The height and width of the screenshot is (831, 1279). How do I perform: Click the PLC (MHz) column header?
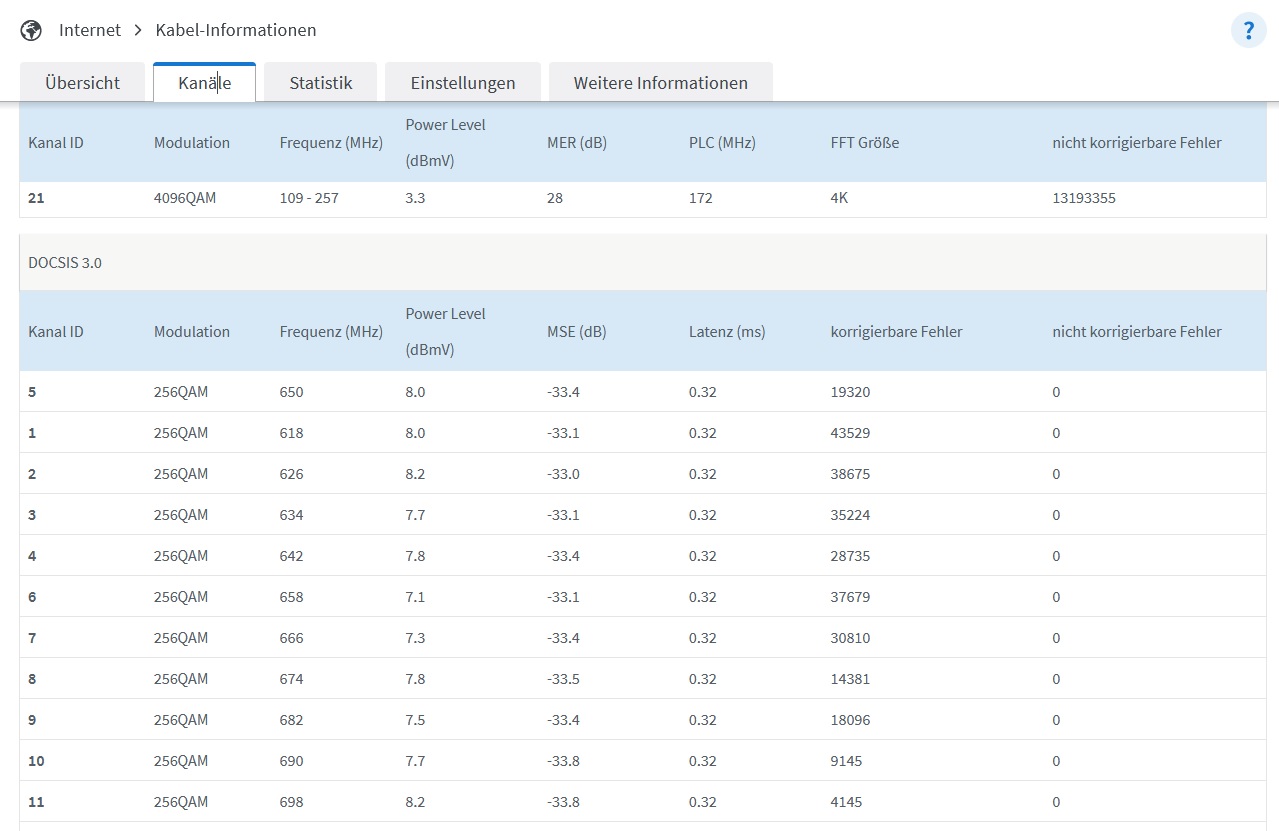(722, 143)
